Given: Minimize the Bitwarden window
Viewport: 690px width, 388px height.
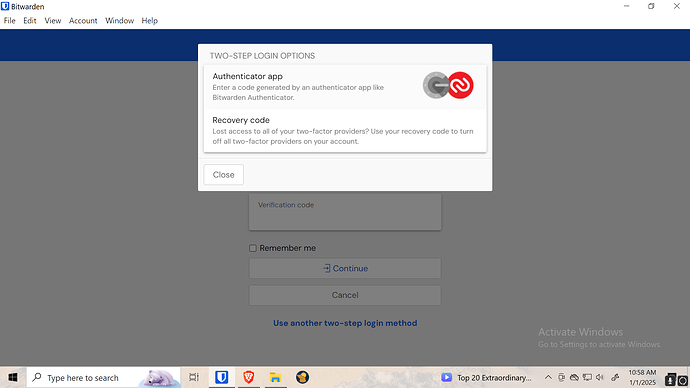Looking at the screenshot, I should tap(626, 6).
